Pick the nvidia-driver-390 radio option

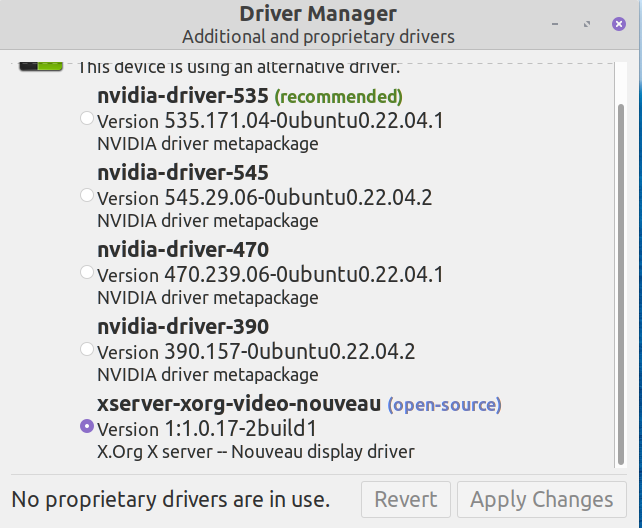(x=87, y=349)
